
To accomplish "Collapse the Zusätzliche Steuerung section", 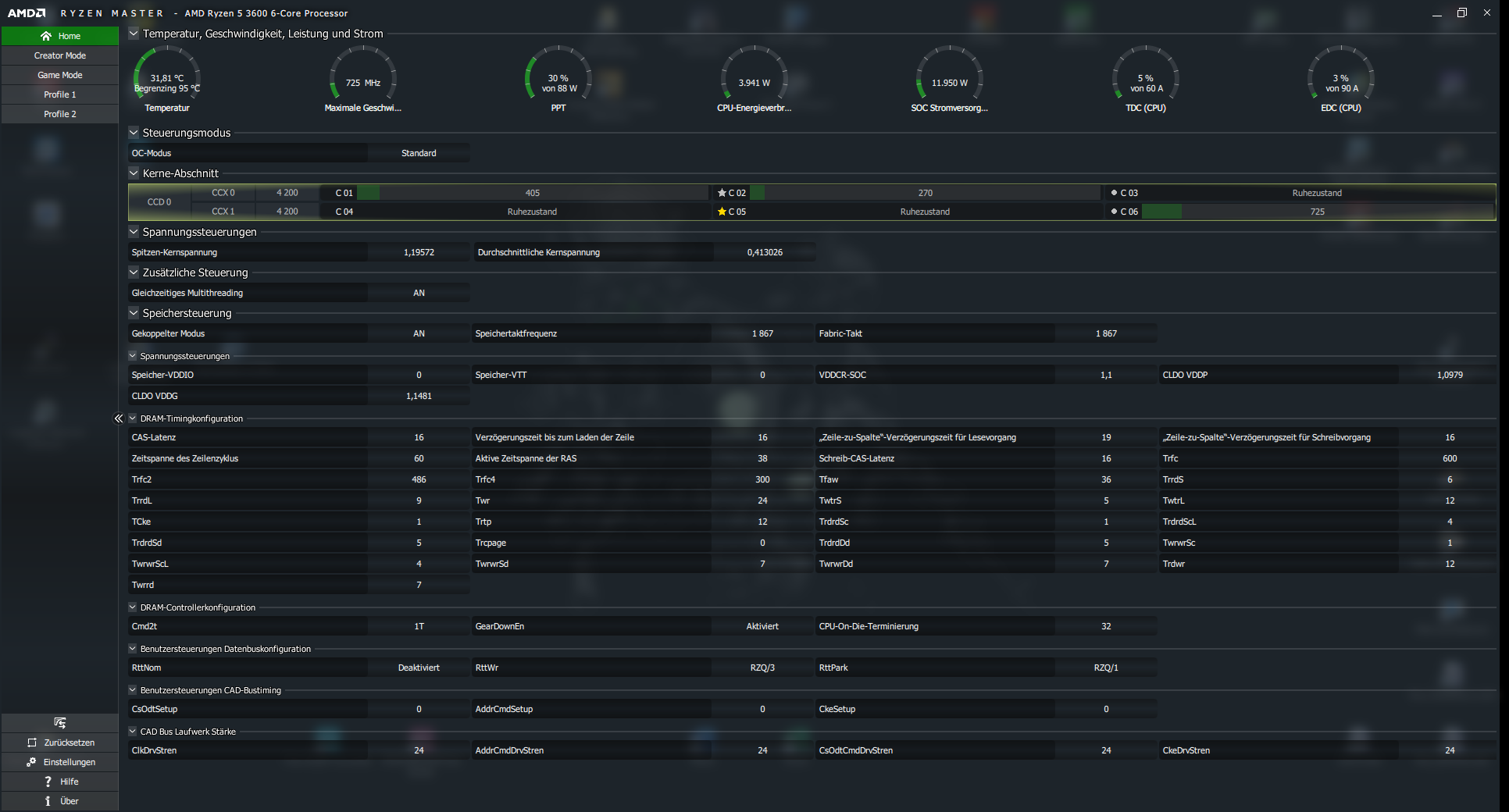I will 134,272.
